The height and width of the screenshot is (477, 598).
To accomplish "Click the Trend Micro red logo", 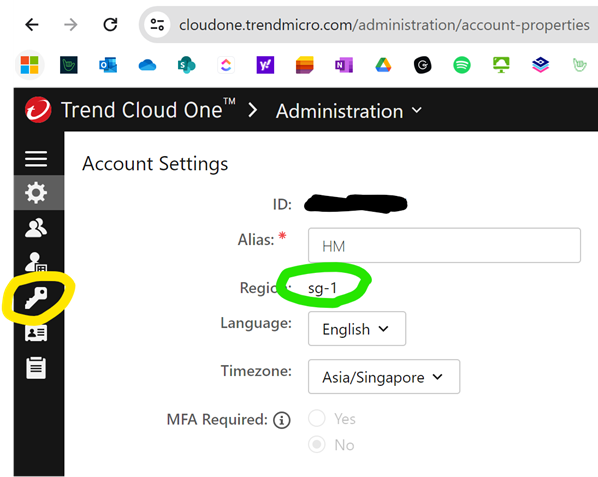I will coord(38,110).
